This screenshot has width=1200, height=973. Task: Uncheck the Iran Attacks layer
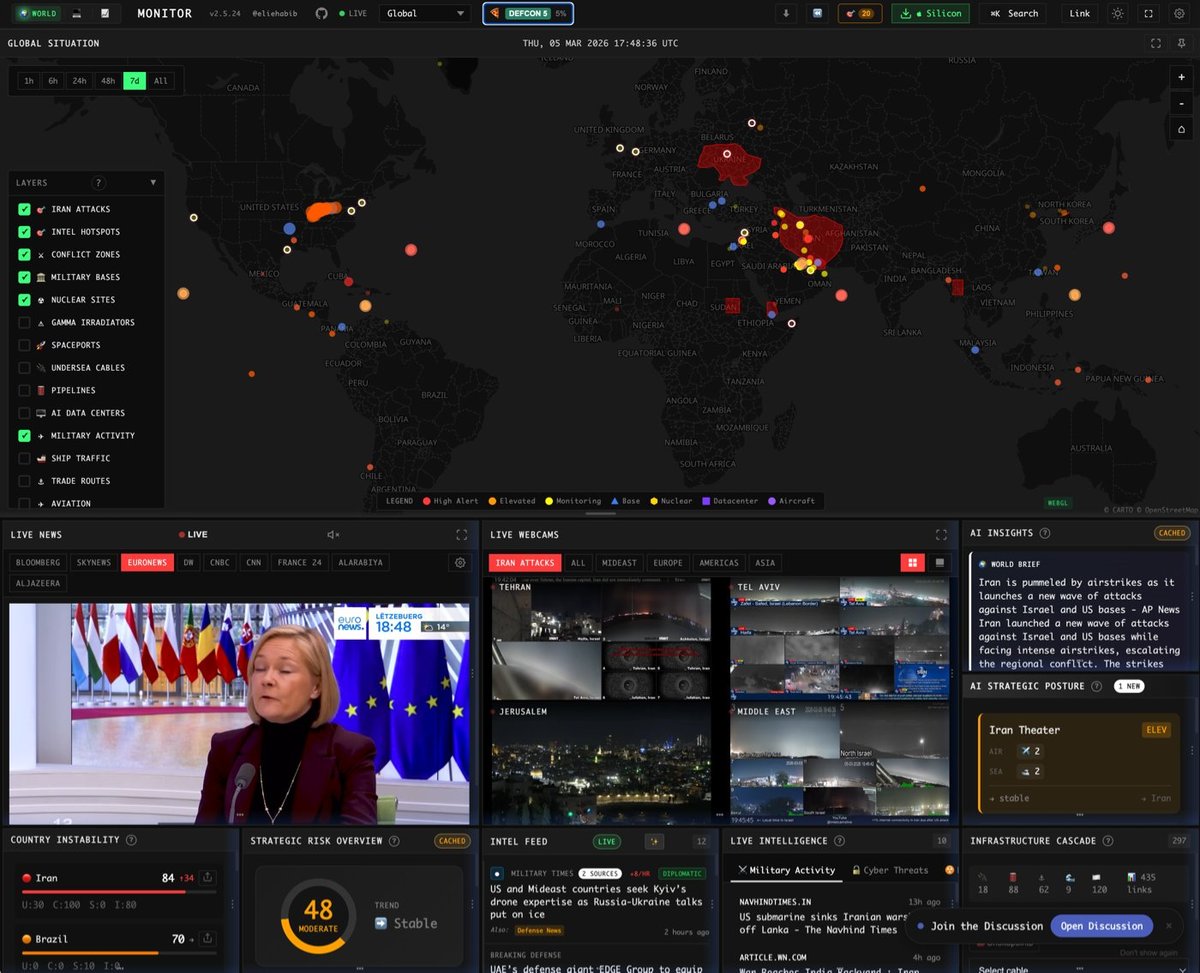(24, 209)
